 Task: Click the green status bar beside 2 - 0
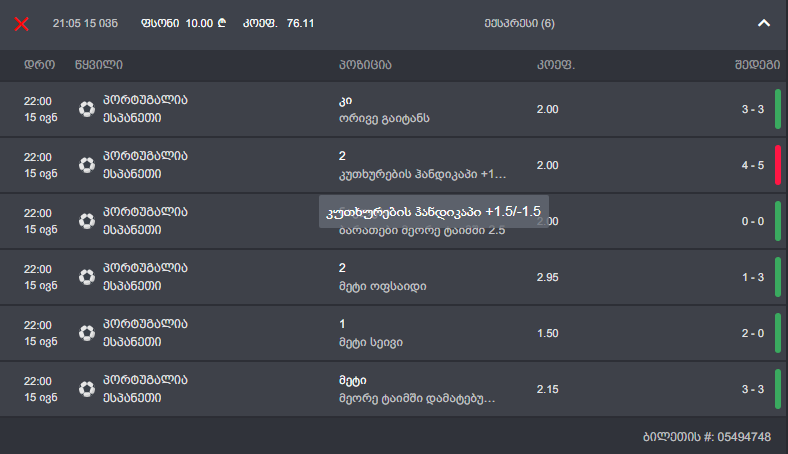click(x=777, y=333)
